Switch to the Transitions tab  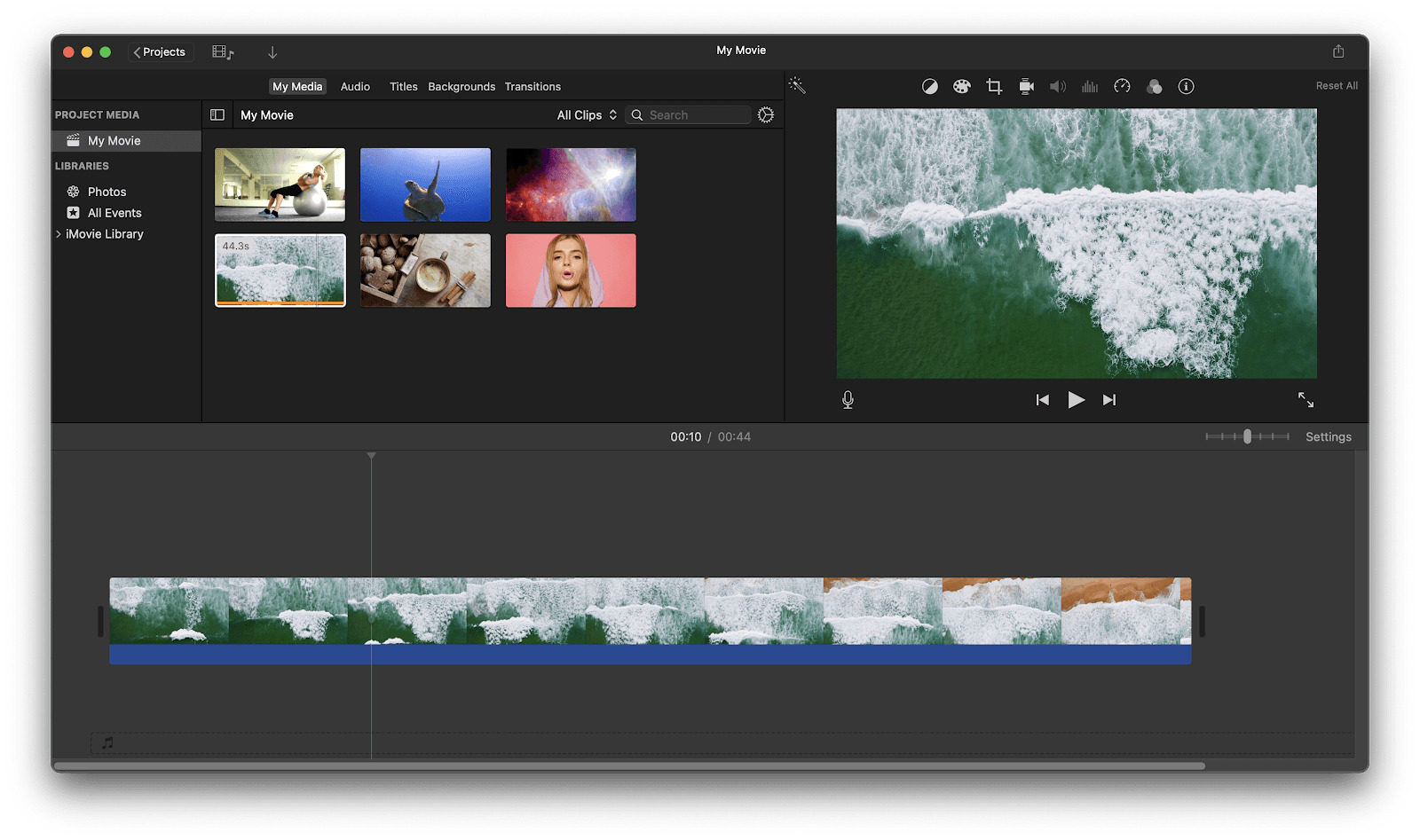coord(532,86)
